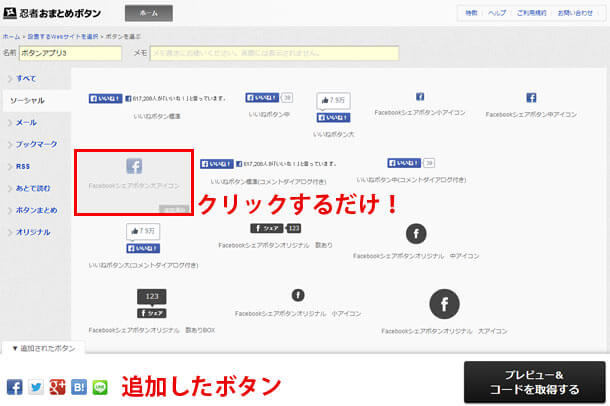This screenshot has width=610, height=406.
Task: Add Facebookシェアボタンオリジナル 数ありBOX
Action: point(152,311)
